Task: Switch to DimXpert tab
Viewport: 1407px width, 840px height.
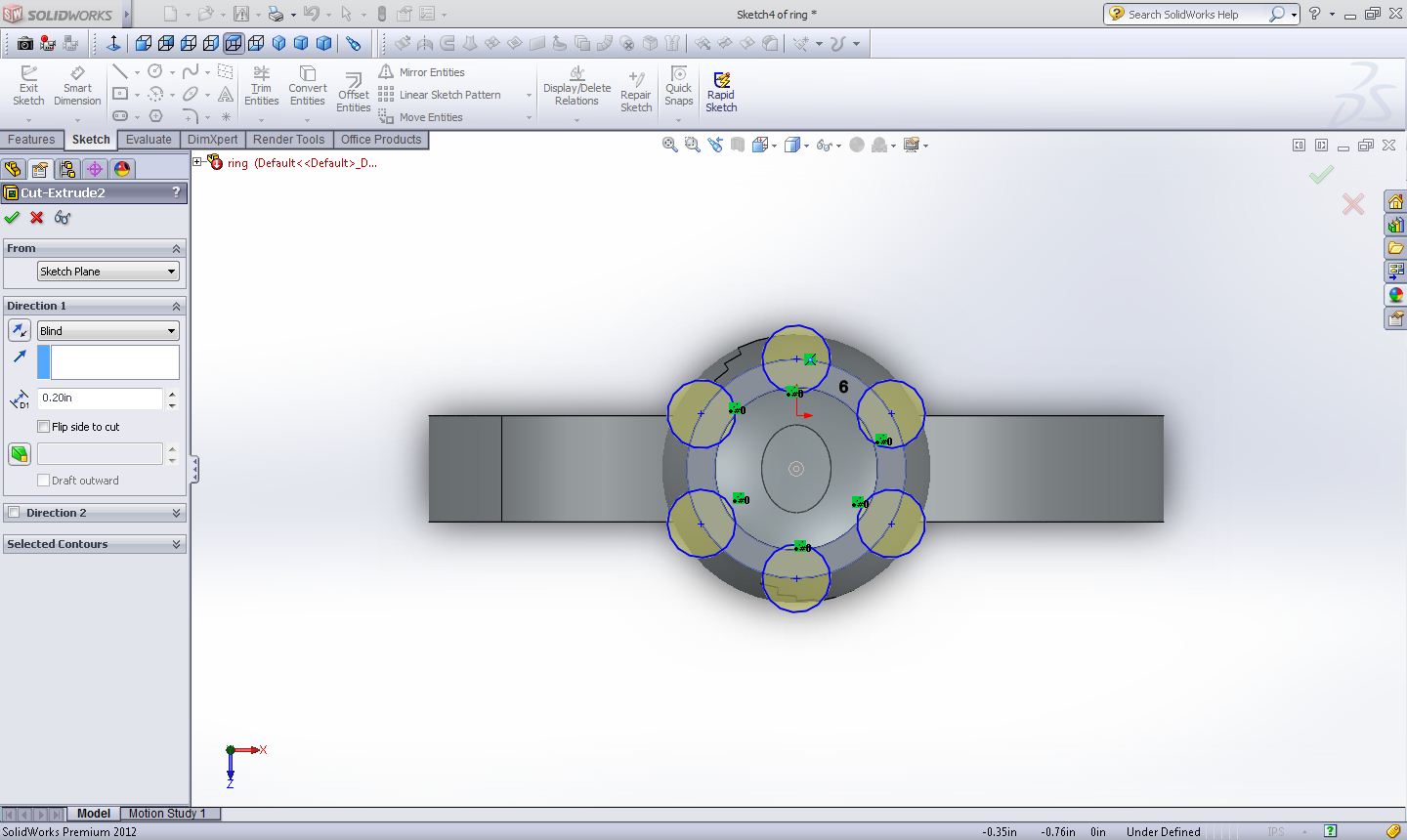Action: pyautogui.click(x=212, y=140)
